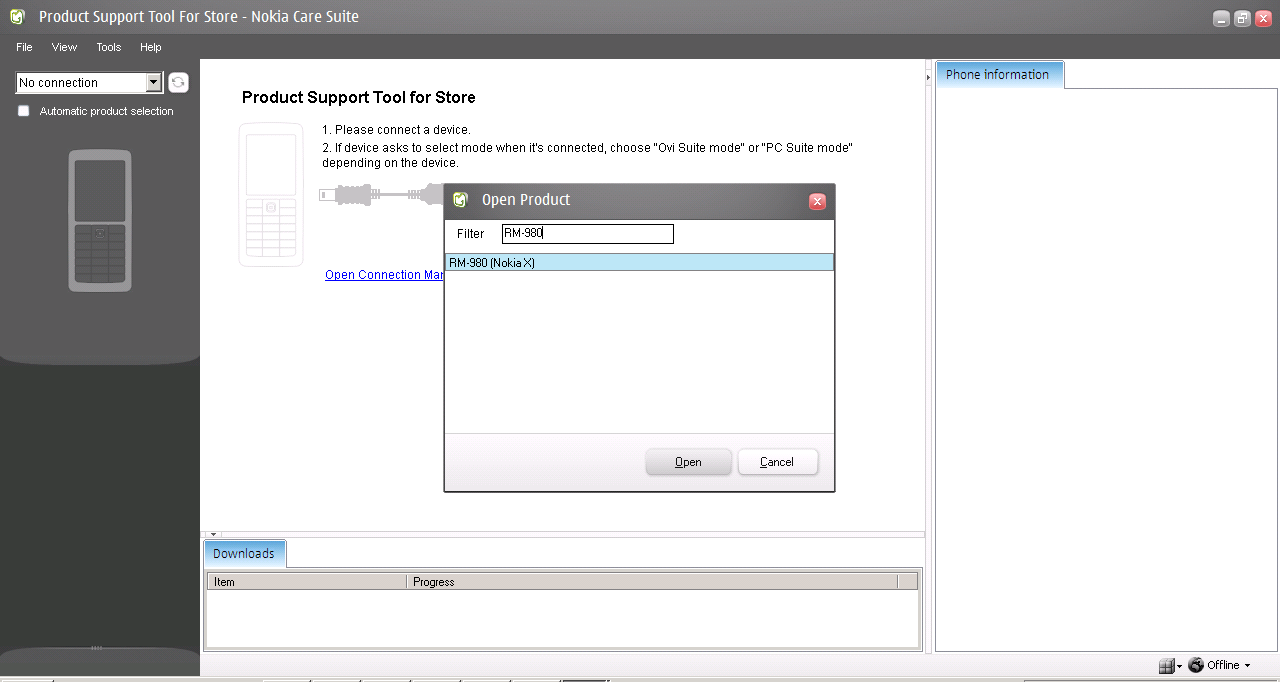Expand the No connection dropdown
The image size is (1280, 682).
(x=153, y=83)
